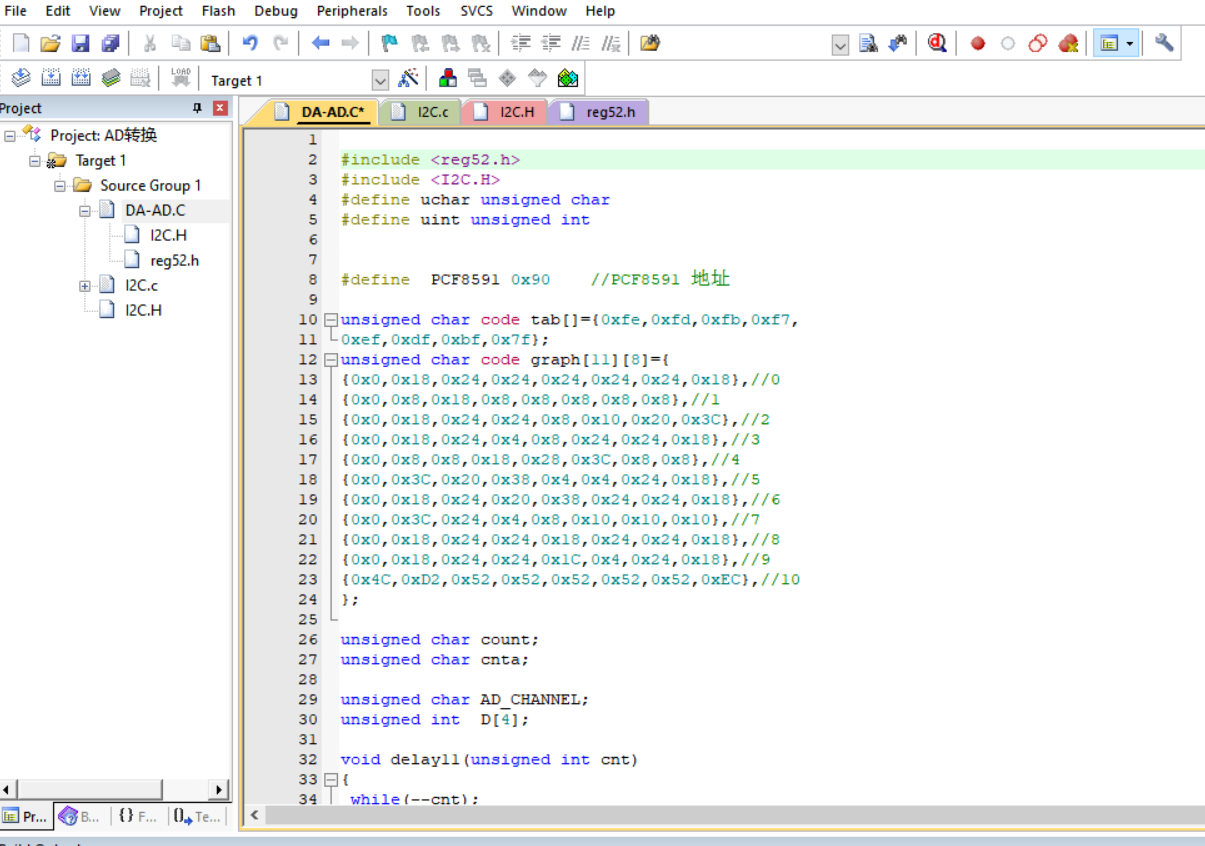Image resolution: width=1205 pixels, height=846 pixels.
Task: Select DA-AD.C in the Project tree
Action: (155, 210)
